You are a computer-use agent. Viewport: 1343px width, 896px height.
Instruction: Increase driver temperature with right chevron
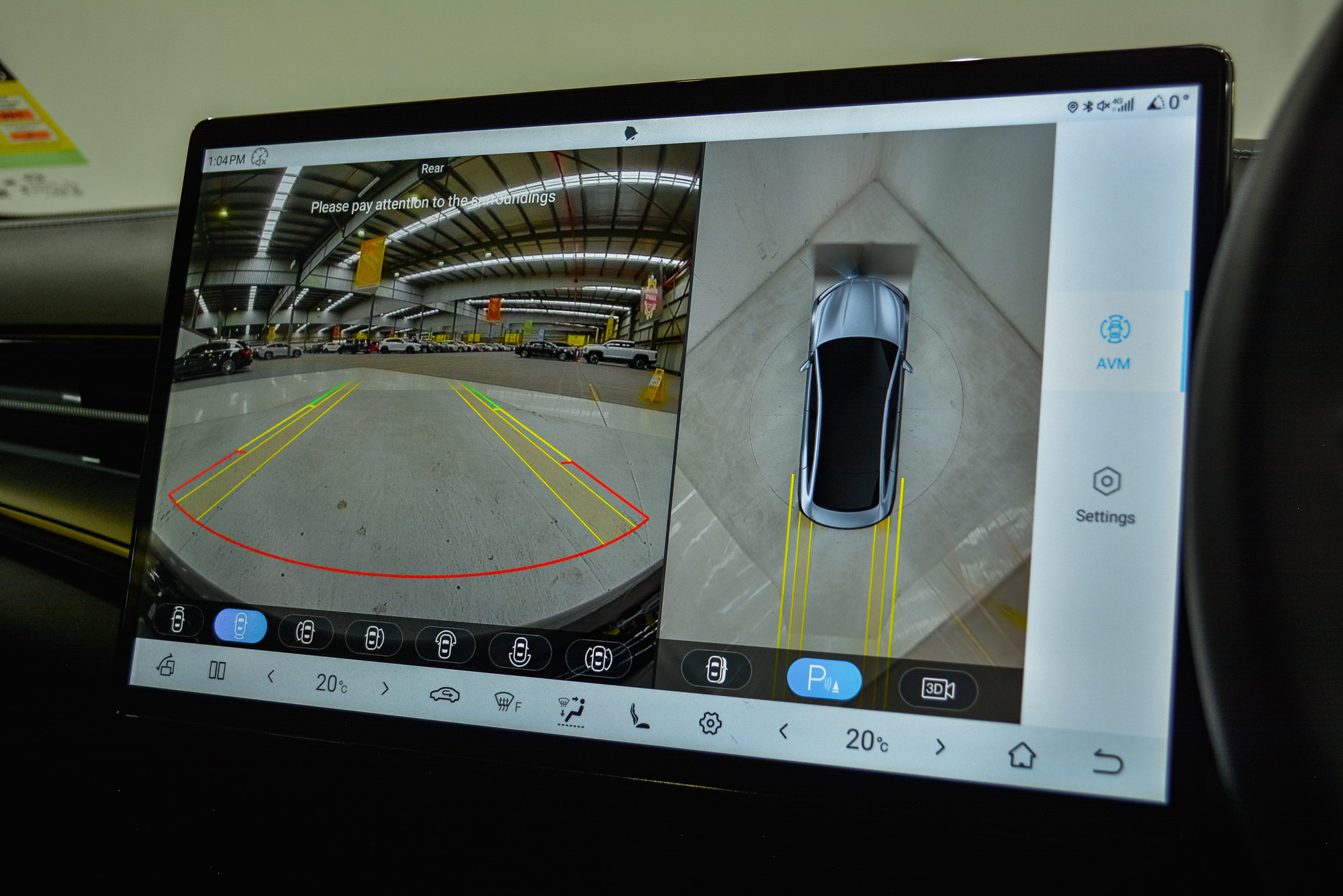click(385, 688)
